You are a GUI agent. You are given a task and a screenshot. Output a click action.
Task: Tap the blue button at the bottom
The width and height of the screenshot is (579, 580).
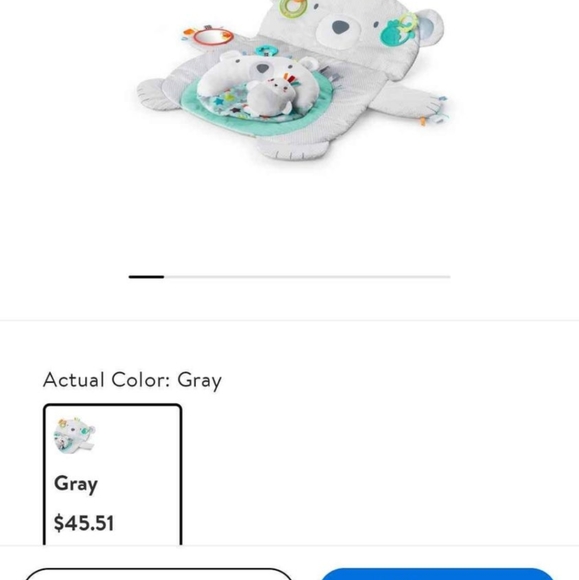pyautogui.click(x=438, y=574)
